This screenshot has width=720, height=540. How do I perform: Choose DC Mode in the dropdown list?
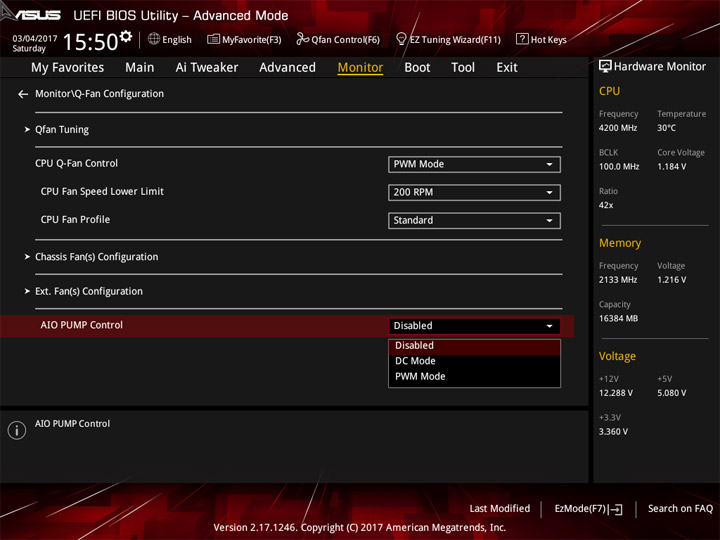coord(474,361)
